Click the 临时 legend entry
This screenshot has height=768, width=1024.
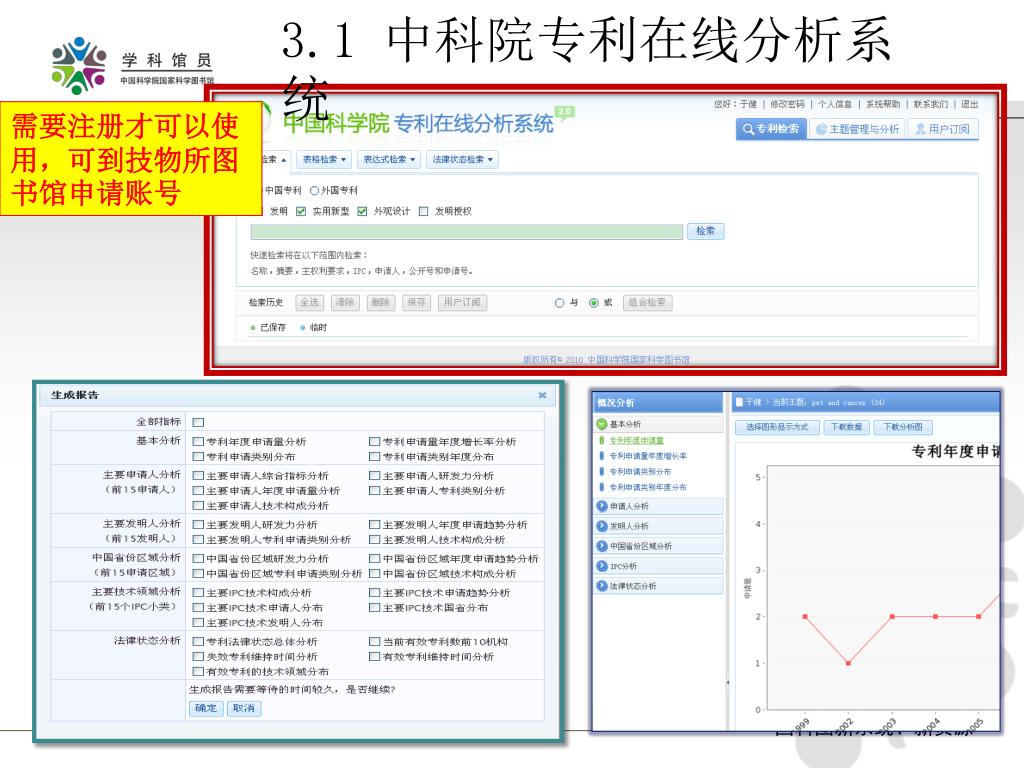pyautogui.click(x=314, y=328)
